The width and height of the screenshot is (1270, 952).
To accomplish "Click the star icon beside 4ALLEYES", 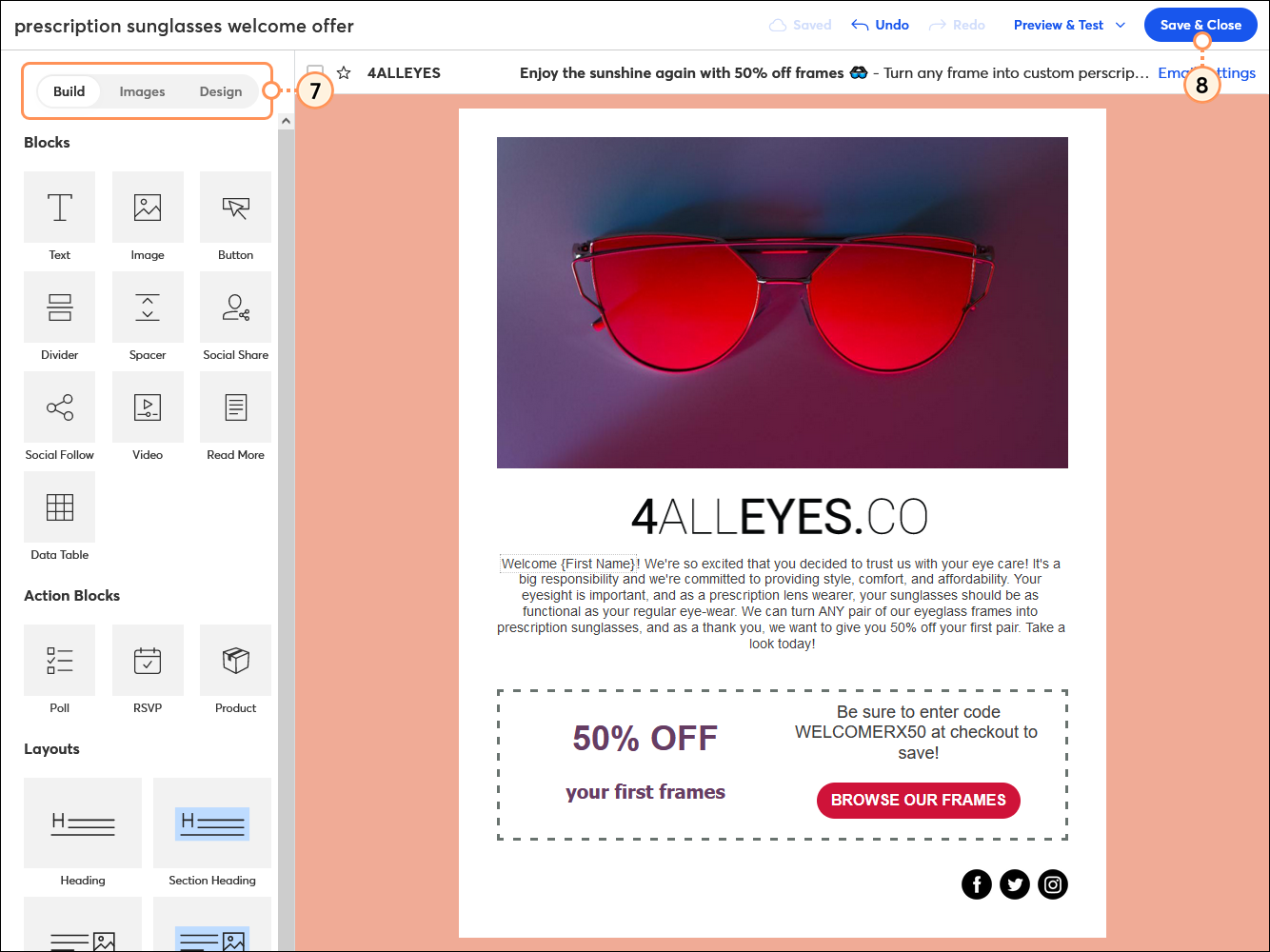I will (x=344, y=72).
